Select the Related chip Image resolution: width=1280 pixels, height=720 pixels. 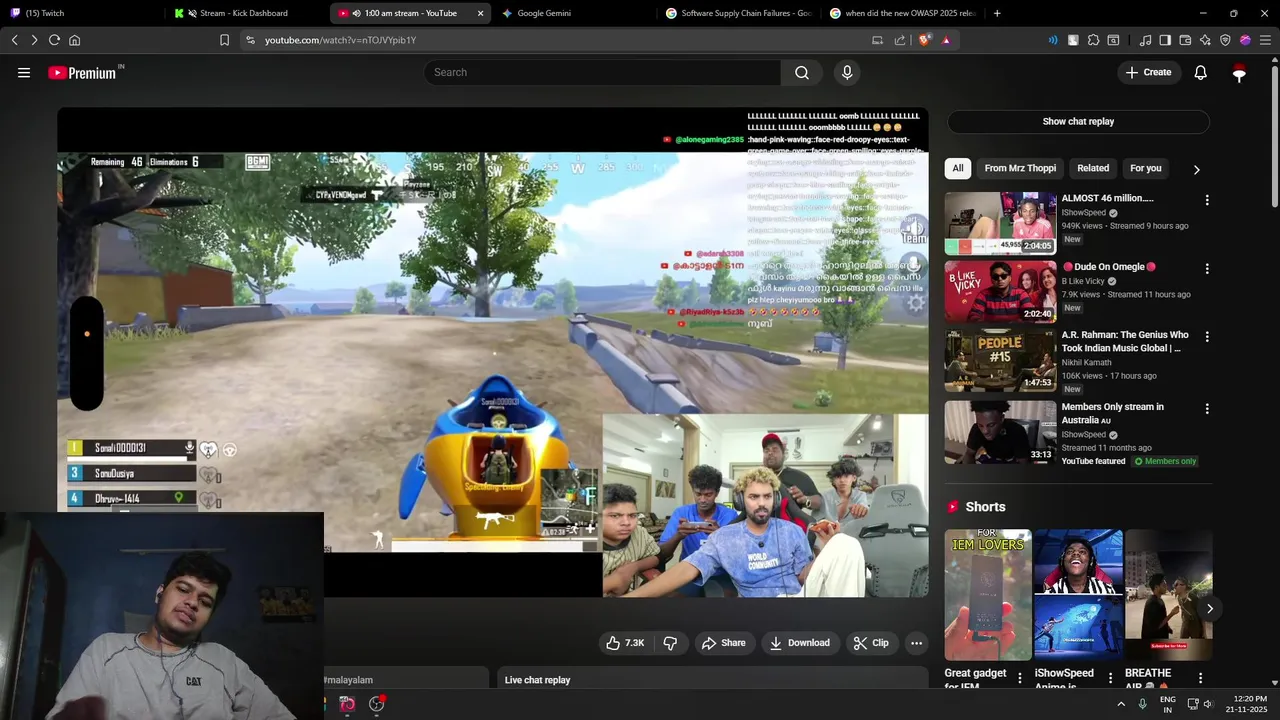pos(1093,168)
